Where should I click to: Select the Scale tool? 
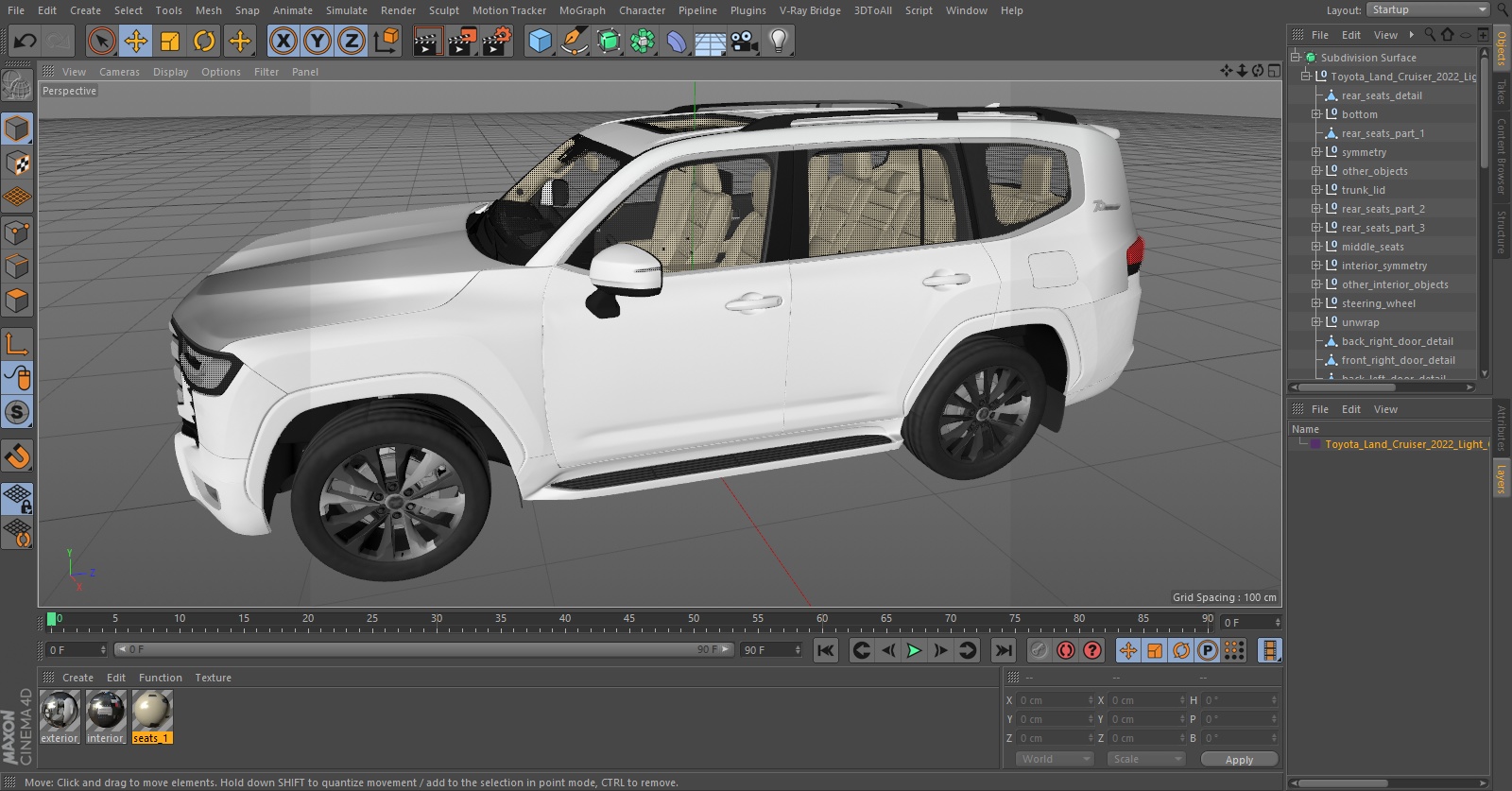[x=170, y=41]
